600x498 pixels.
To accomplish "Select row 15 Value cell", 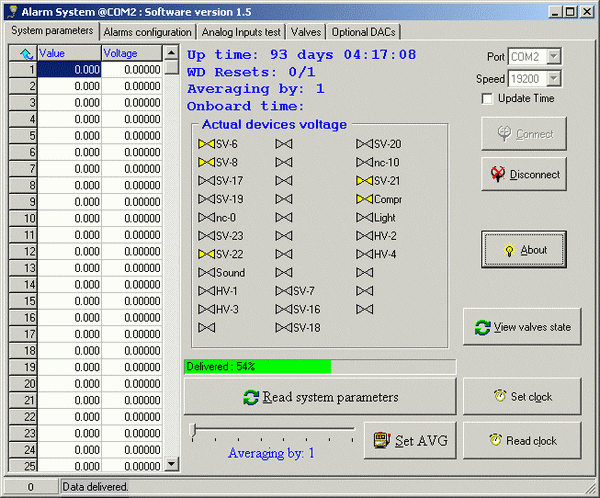I will 69,301.
